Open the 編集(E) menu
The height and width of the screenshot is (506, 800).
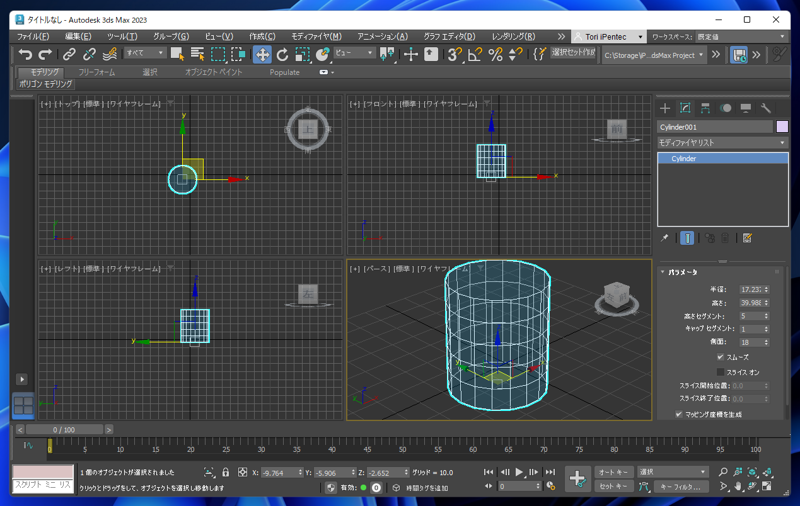point(78,37)
